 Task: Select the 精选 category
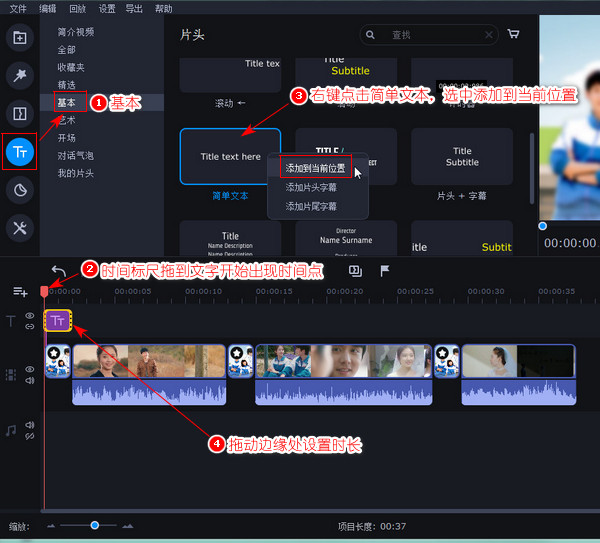pos(67,85)
